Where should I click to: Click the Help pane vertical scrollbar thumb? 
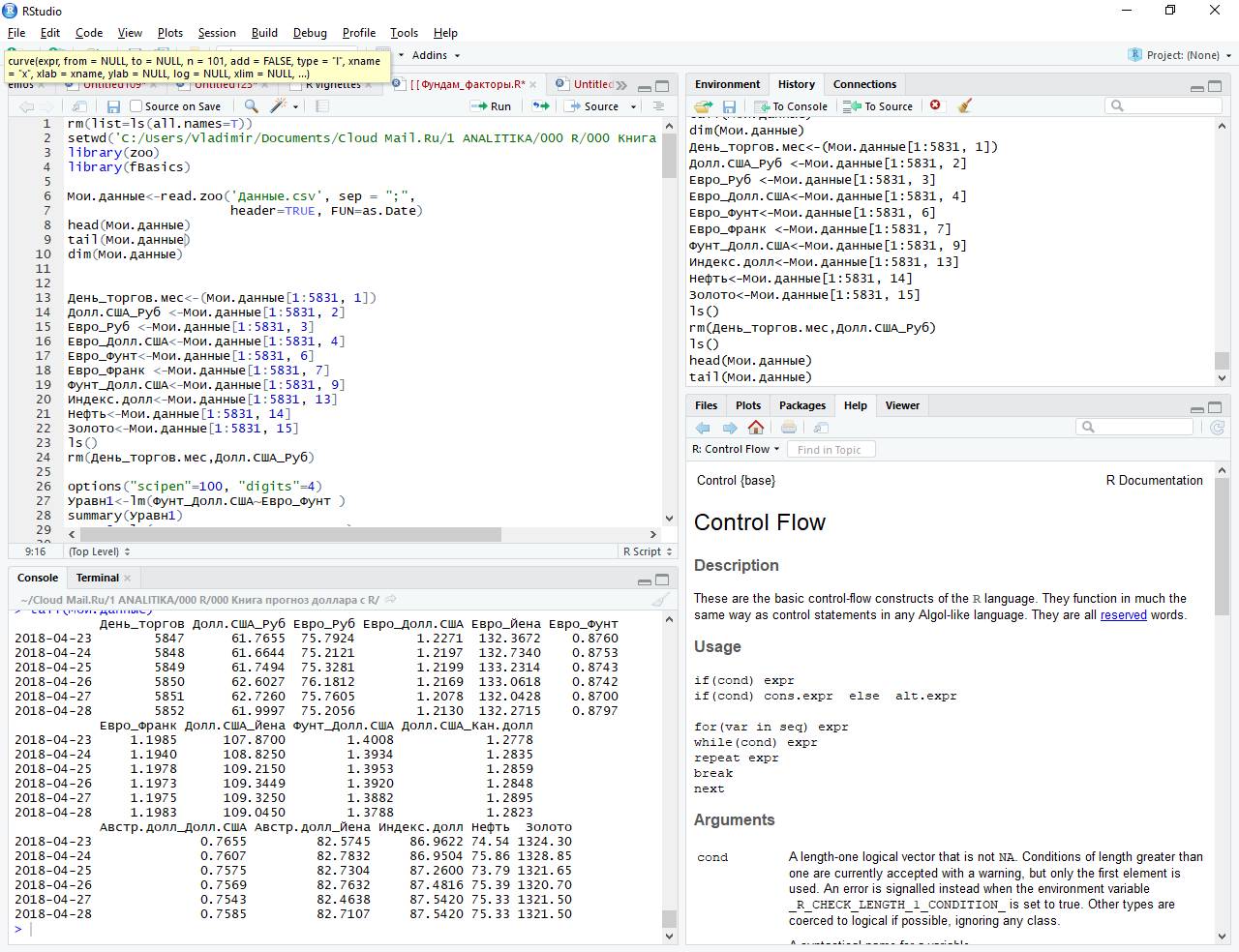point(1222,546)
